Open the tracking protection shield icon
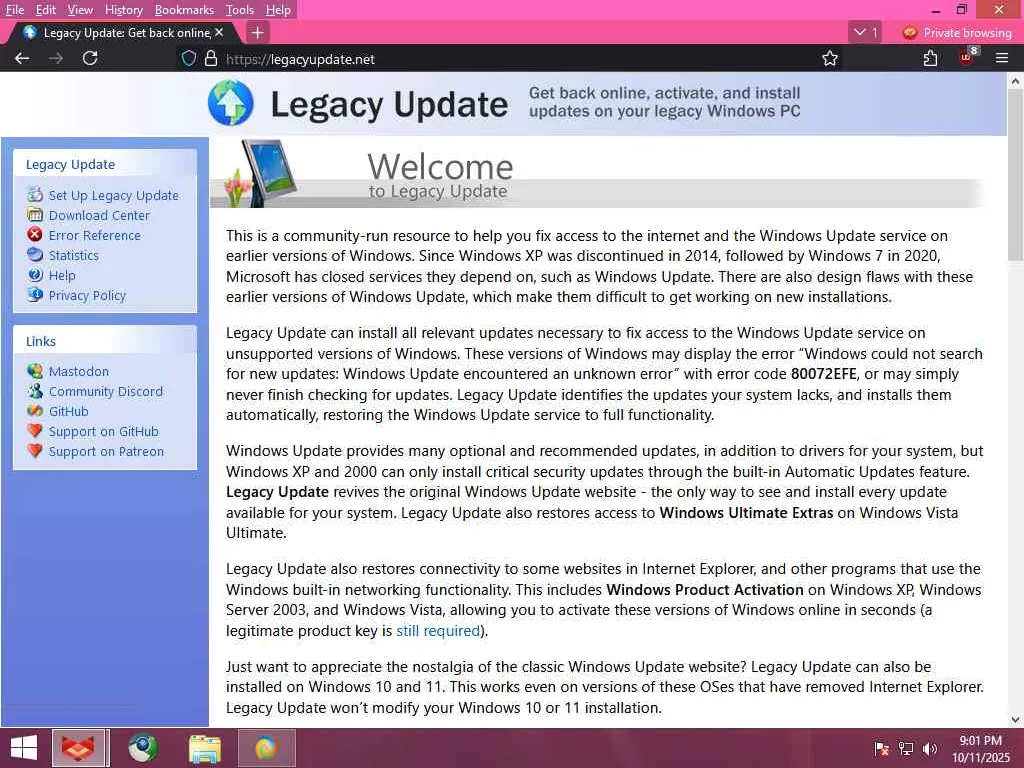Image resolution: width=1024 pixels, height=768 pixels. 189,59
